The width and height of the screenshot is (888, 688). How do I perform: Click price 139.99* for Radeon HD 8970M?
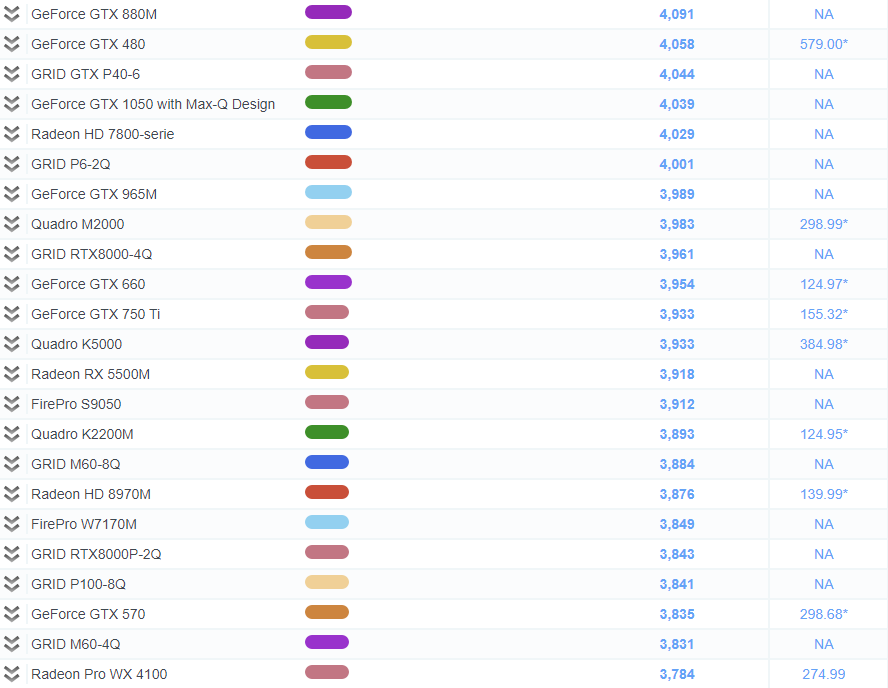(824, 494)
